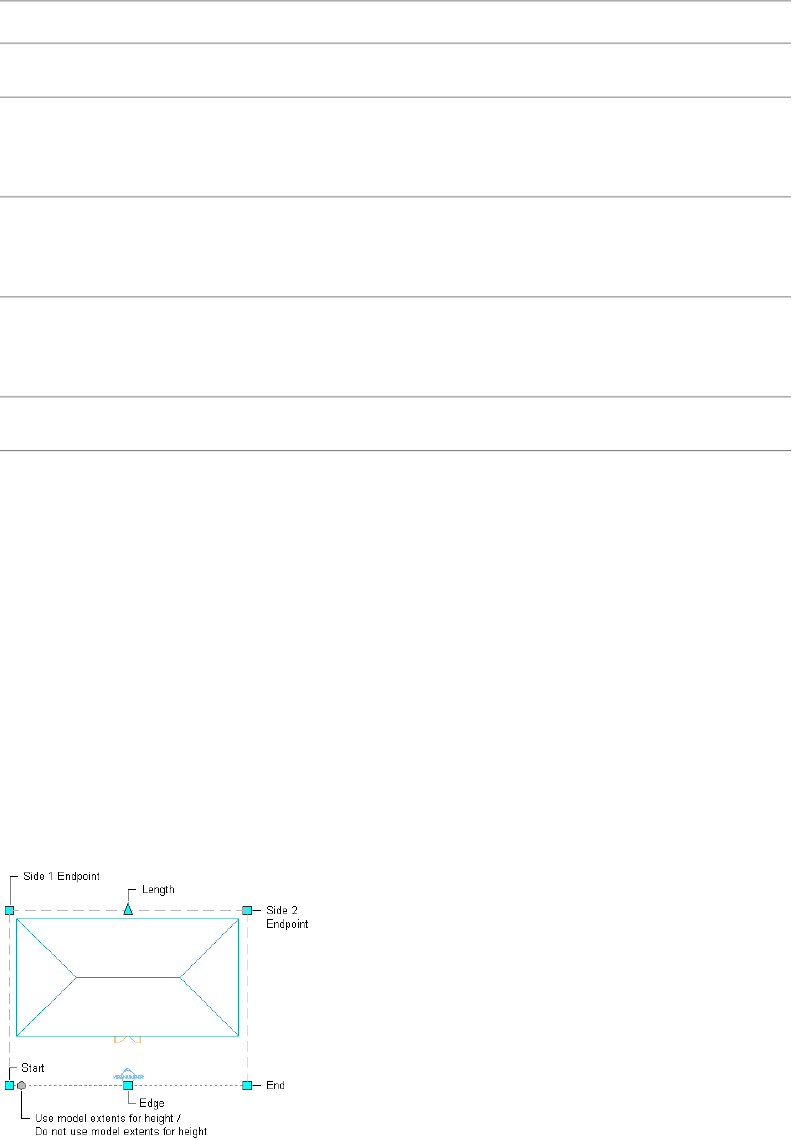
Task: Select the upper-left hip line of roof
Action: pos(46,947)
